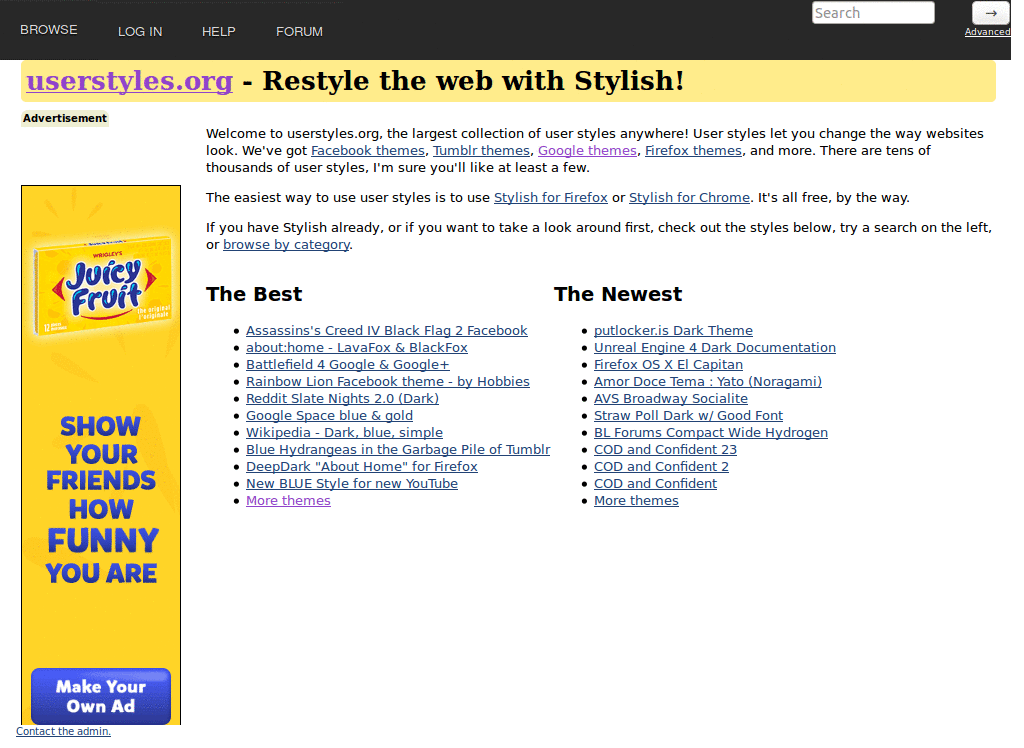Click More themes under The Best

tap(288, 500)
